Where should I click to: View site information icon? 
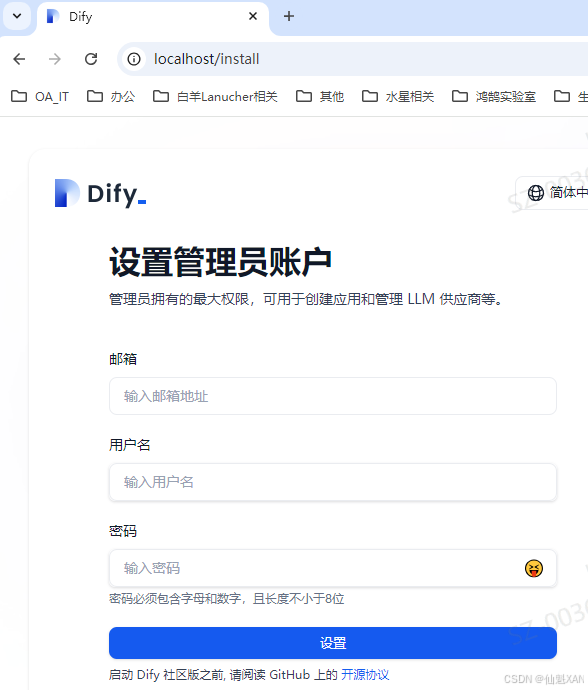(x=134, y=59)
